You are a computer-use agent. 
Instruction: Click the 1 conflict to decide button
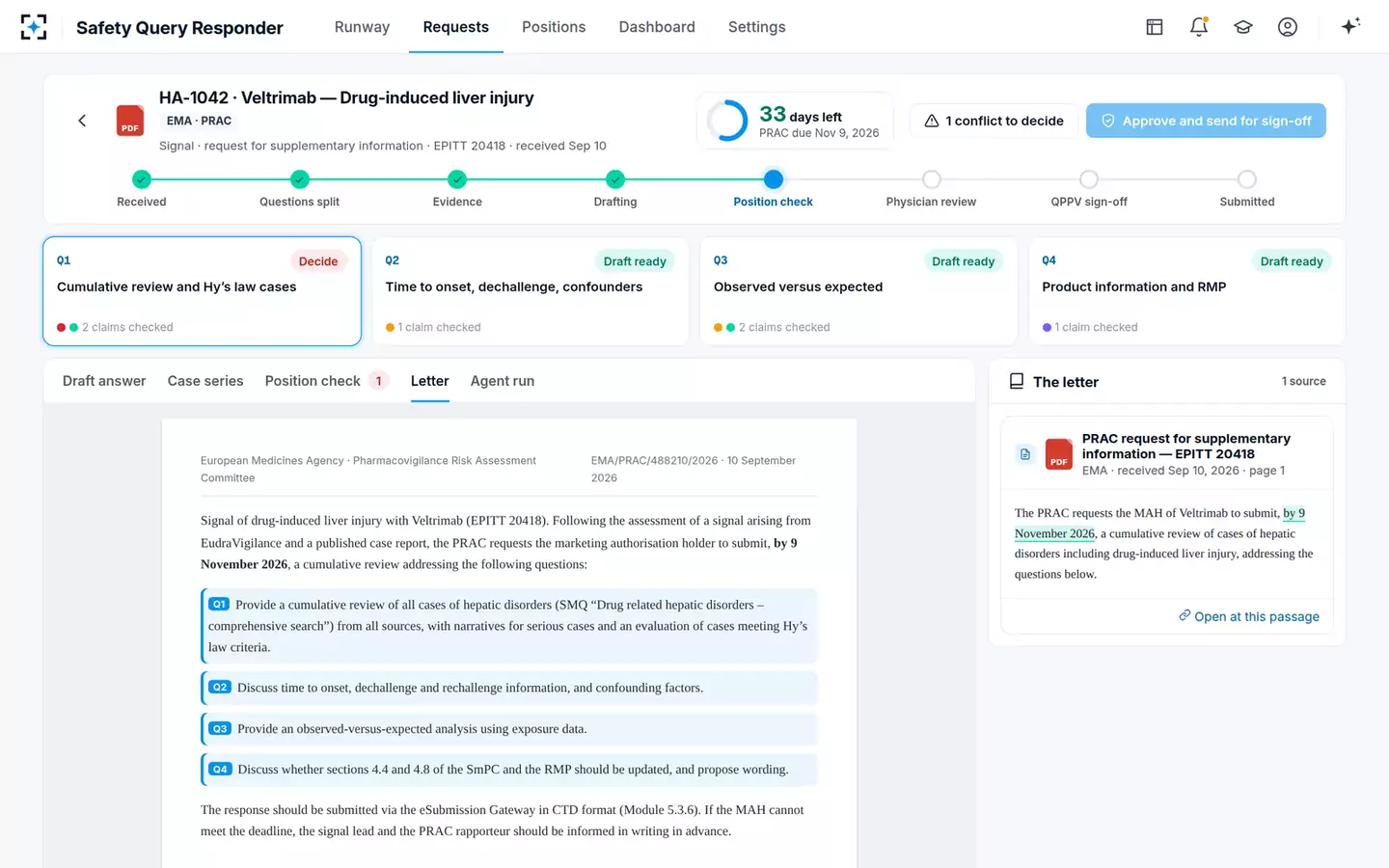[994, 121]
